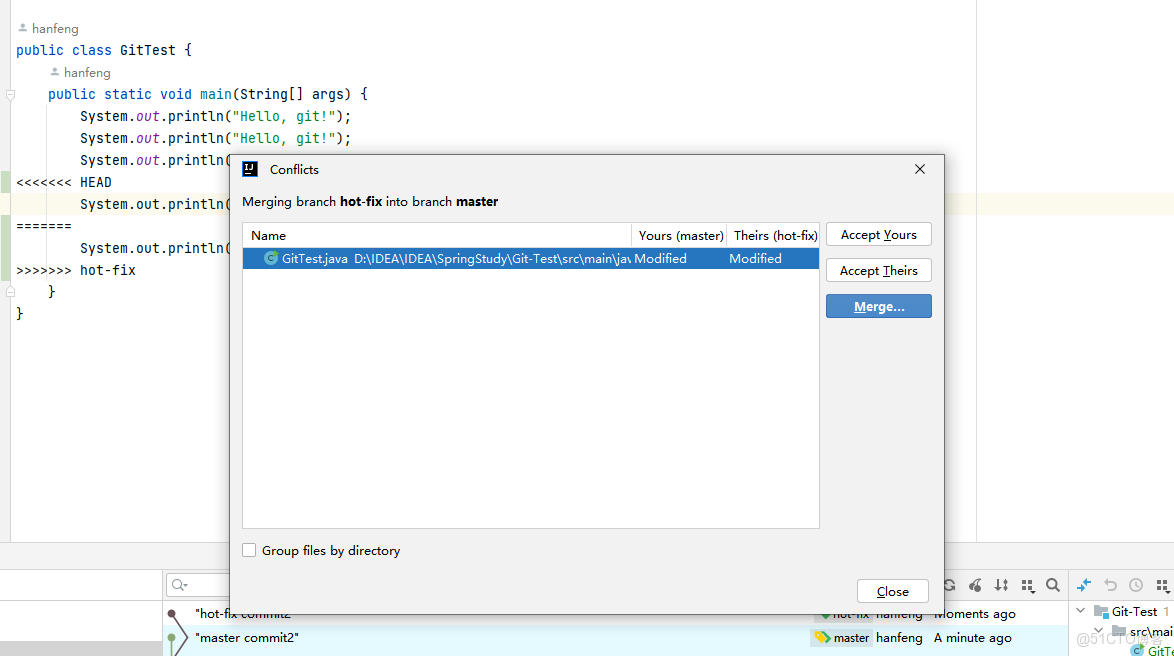Viewport: 1174px width, 656px height.
Task: Click the revert undo arrow icon
Action: pos(1110,585)
